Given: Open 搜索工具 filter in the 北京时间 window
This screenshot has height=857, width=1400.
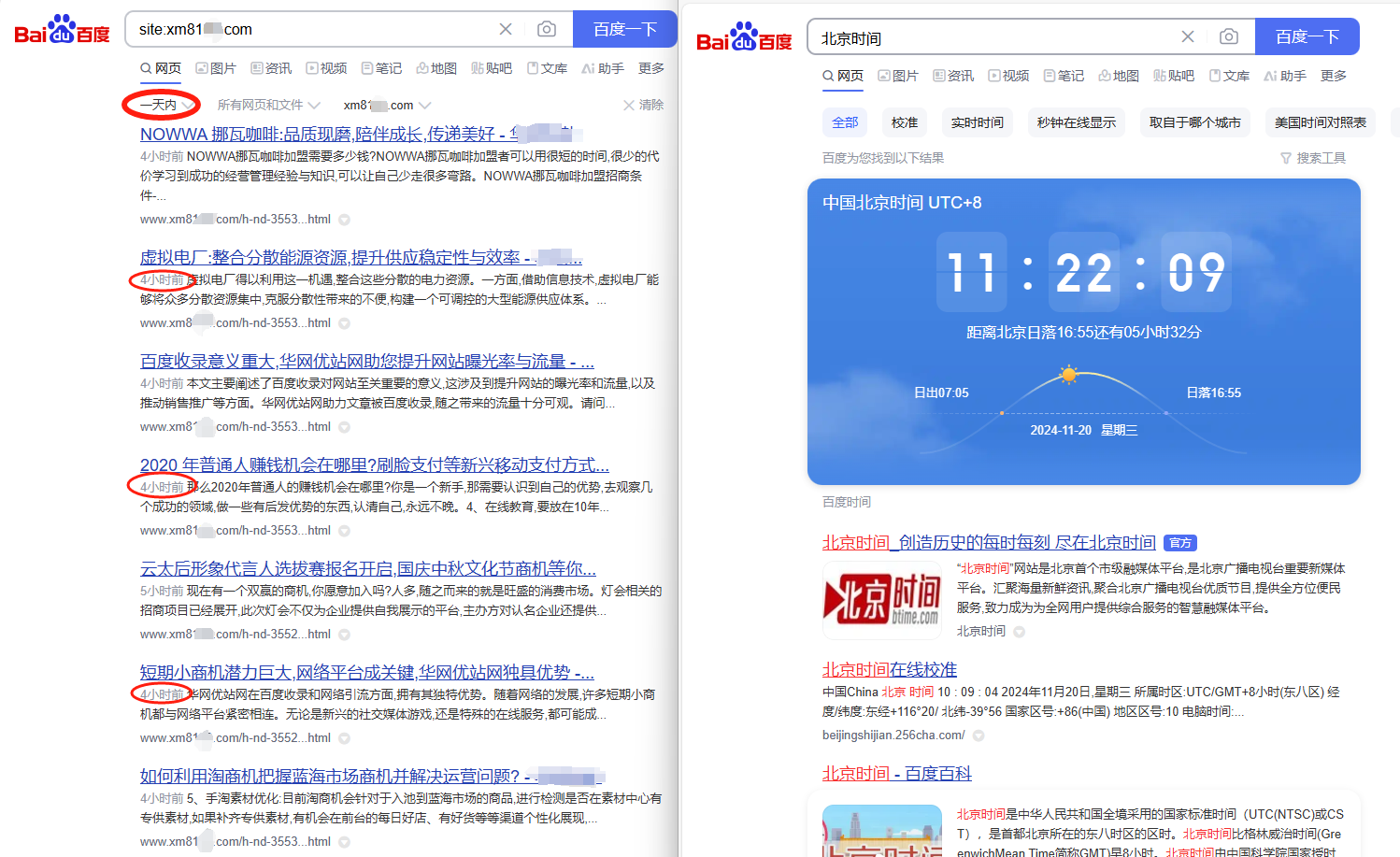Looking at the screenshot, I should (x=1313, y=158).
